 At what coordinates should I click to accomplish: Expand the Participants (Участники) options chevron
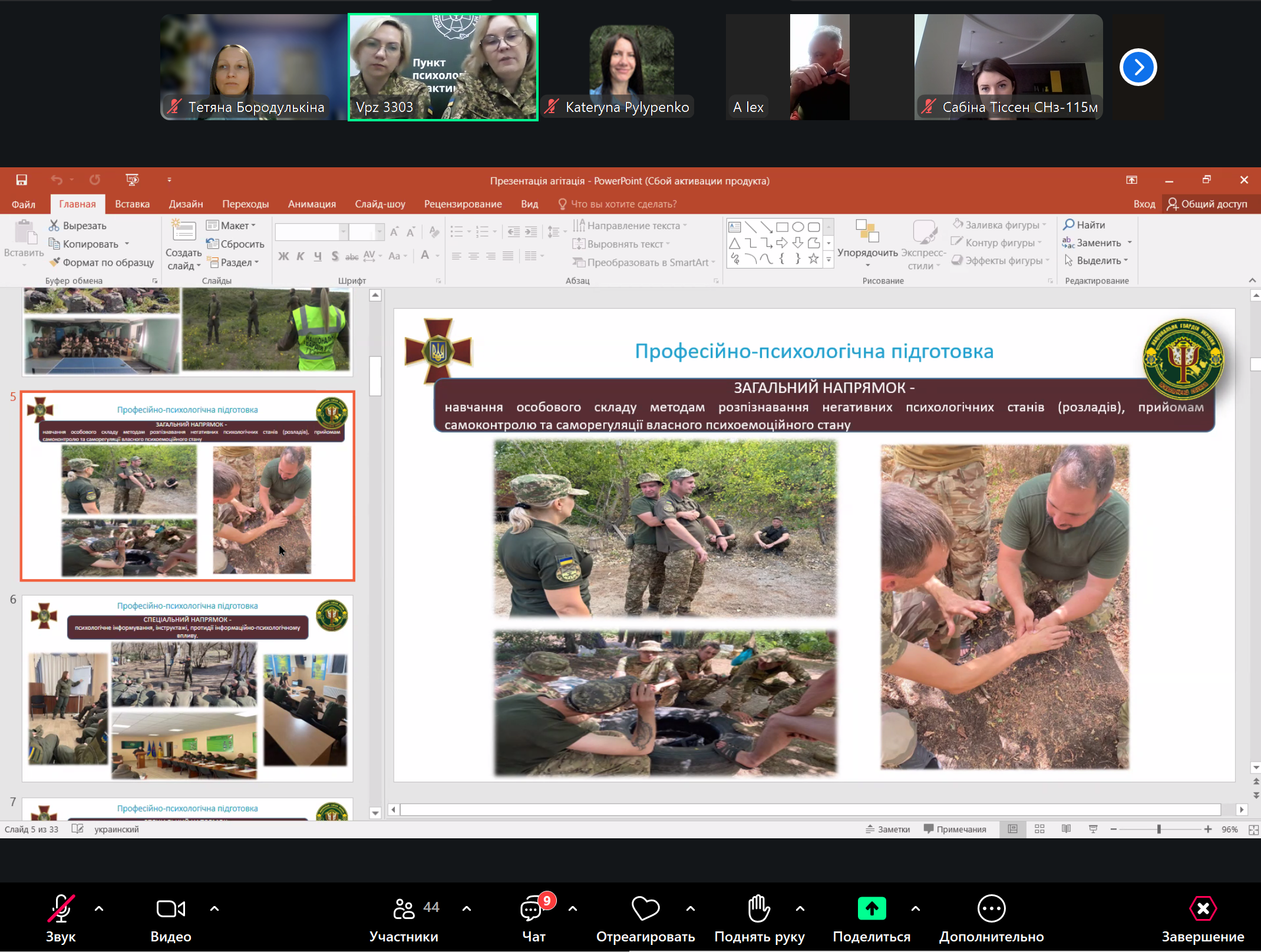click(x=467, y=908)
